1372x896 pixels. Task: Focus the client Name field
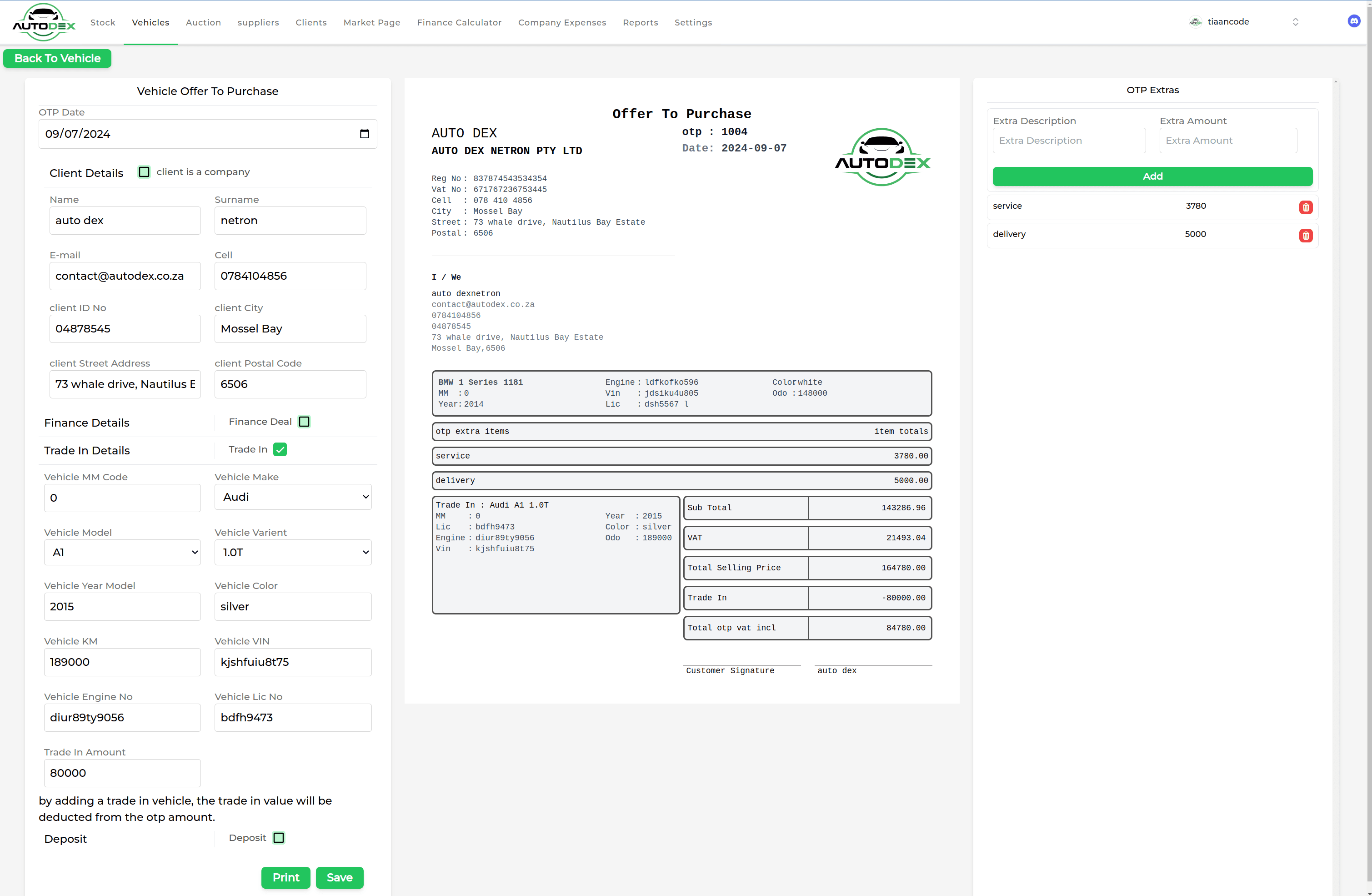coord(125,220)
